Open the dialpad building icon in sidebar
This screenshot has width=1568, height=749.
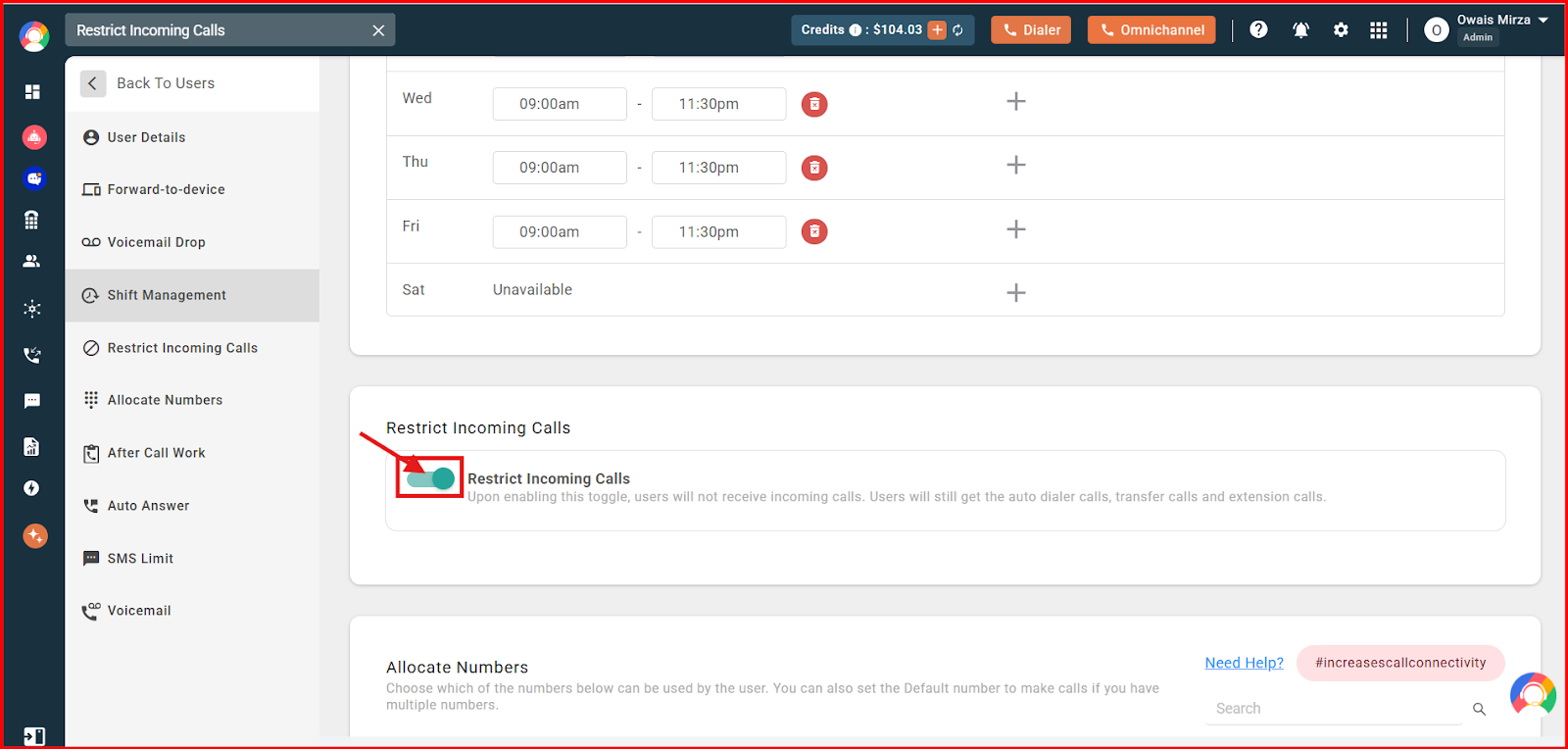pos(31,220)
